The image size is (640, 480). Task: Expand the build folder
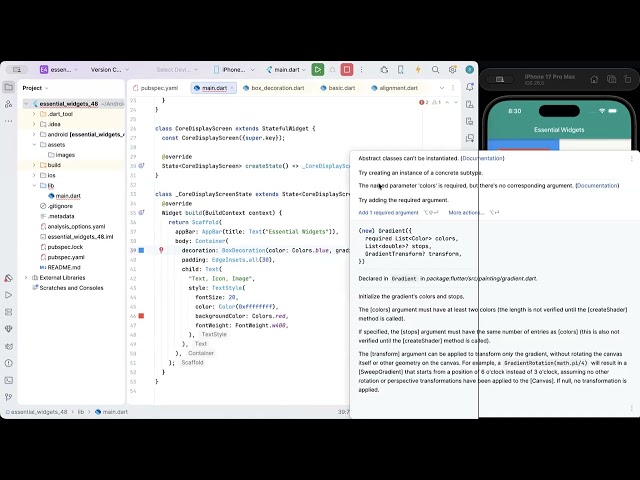pyautogui.click(x=34, y=165)
